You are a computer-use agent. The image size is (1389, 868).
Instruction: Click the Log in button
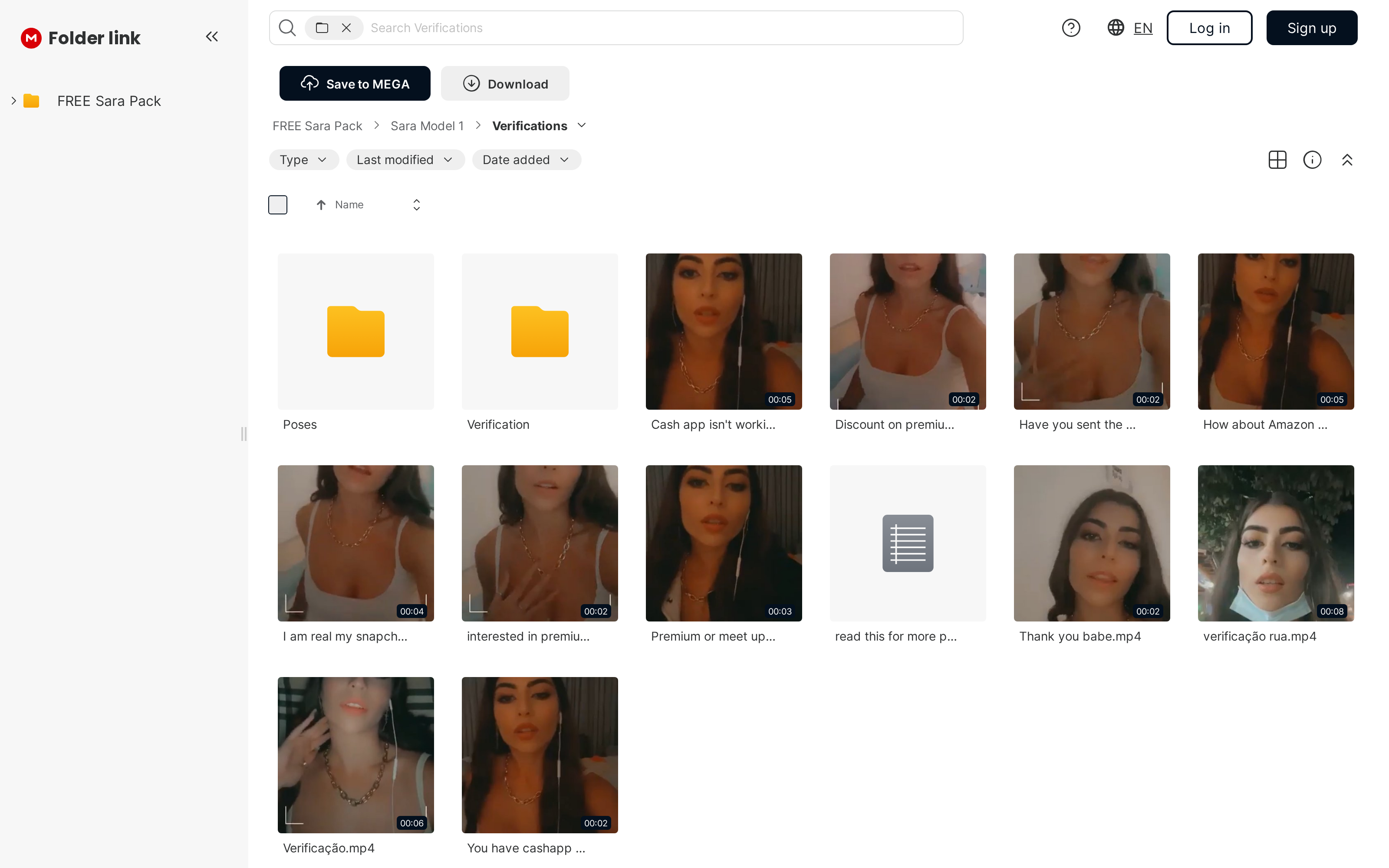tap(1209, 27)
